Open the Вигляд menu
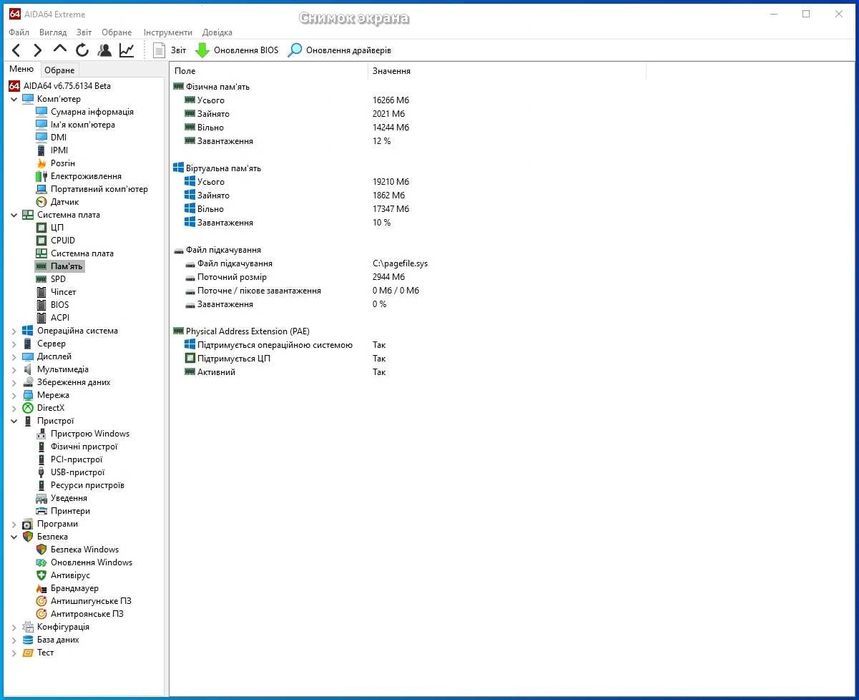This screenshot has width=859, height=700. [x=53, y=32]
